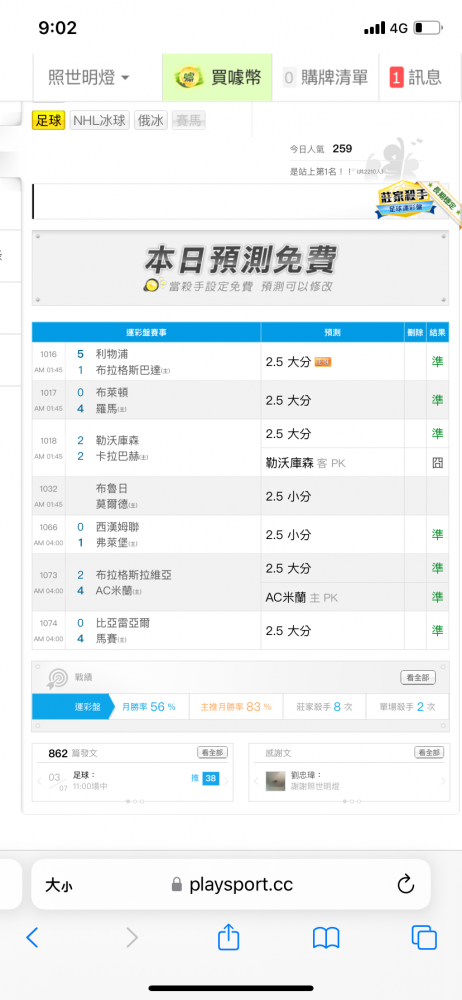Reload the page in Safari
The width and height of the screenshot is (462, 1000).
point(406,884)
